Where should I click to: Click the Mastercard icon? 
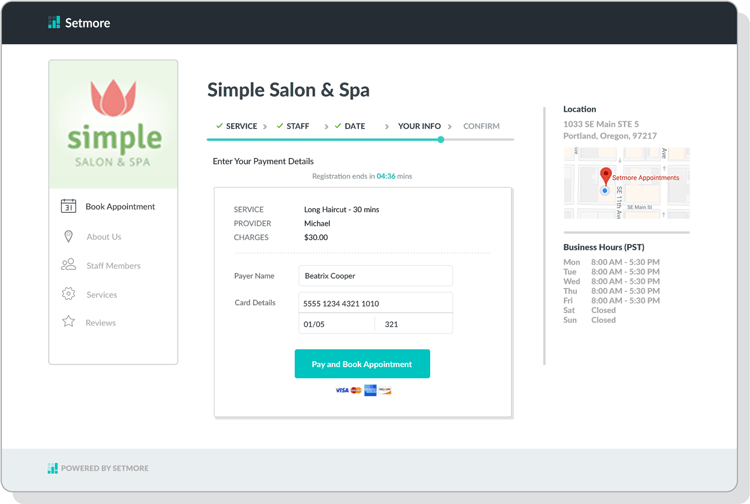tap(356, 390)
